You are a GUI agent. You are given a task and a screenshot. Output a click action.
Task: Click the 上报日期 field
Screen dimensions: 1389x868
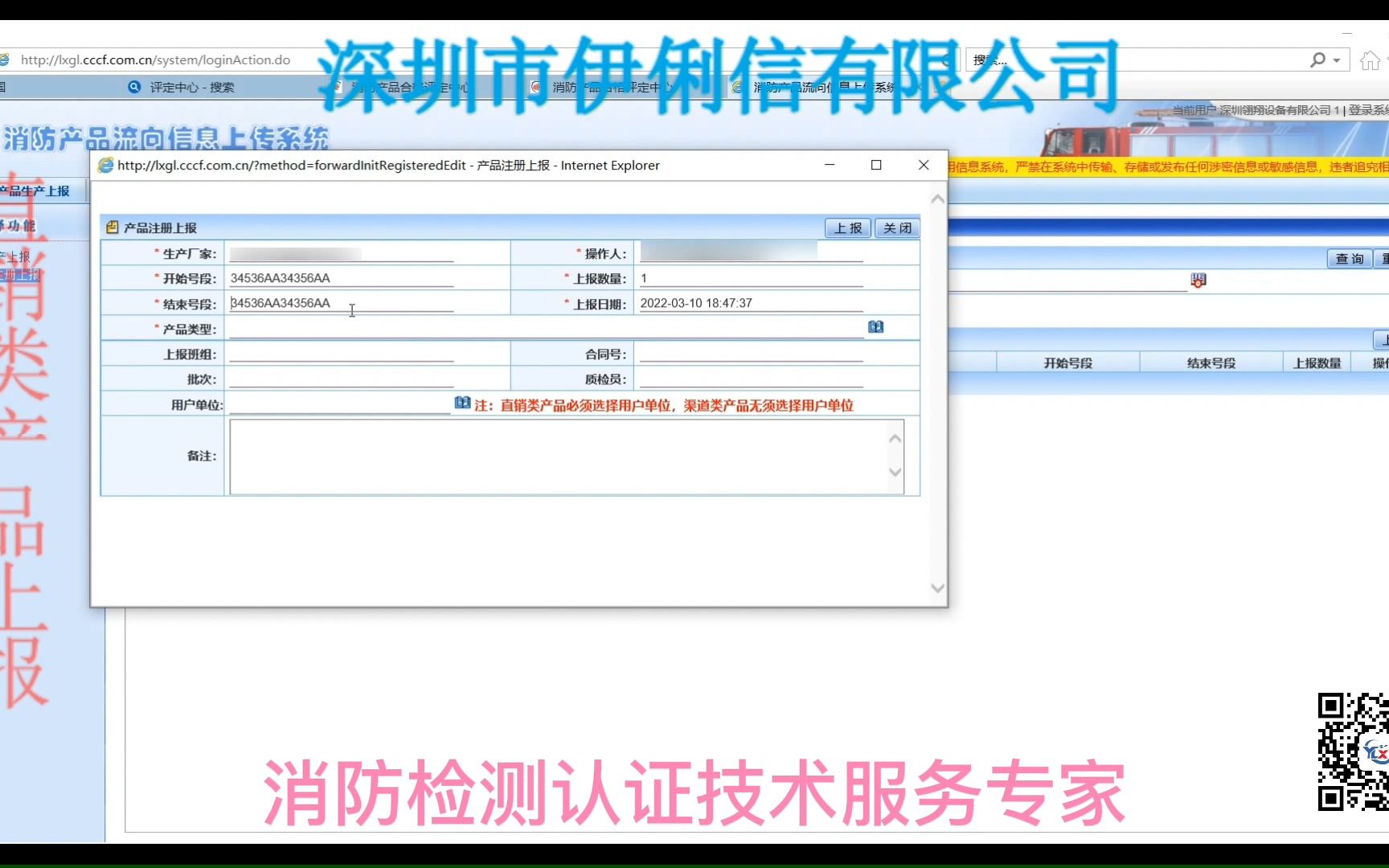(x=751, y=303)
